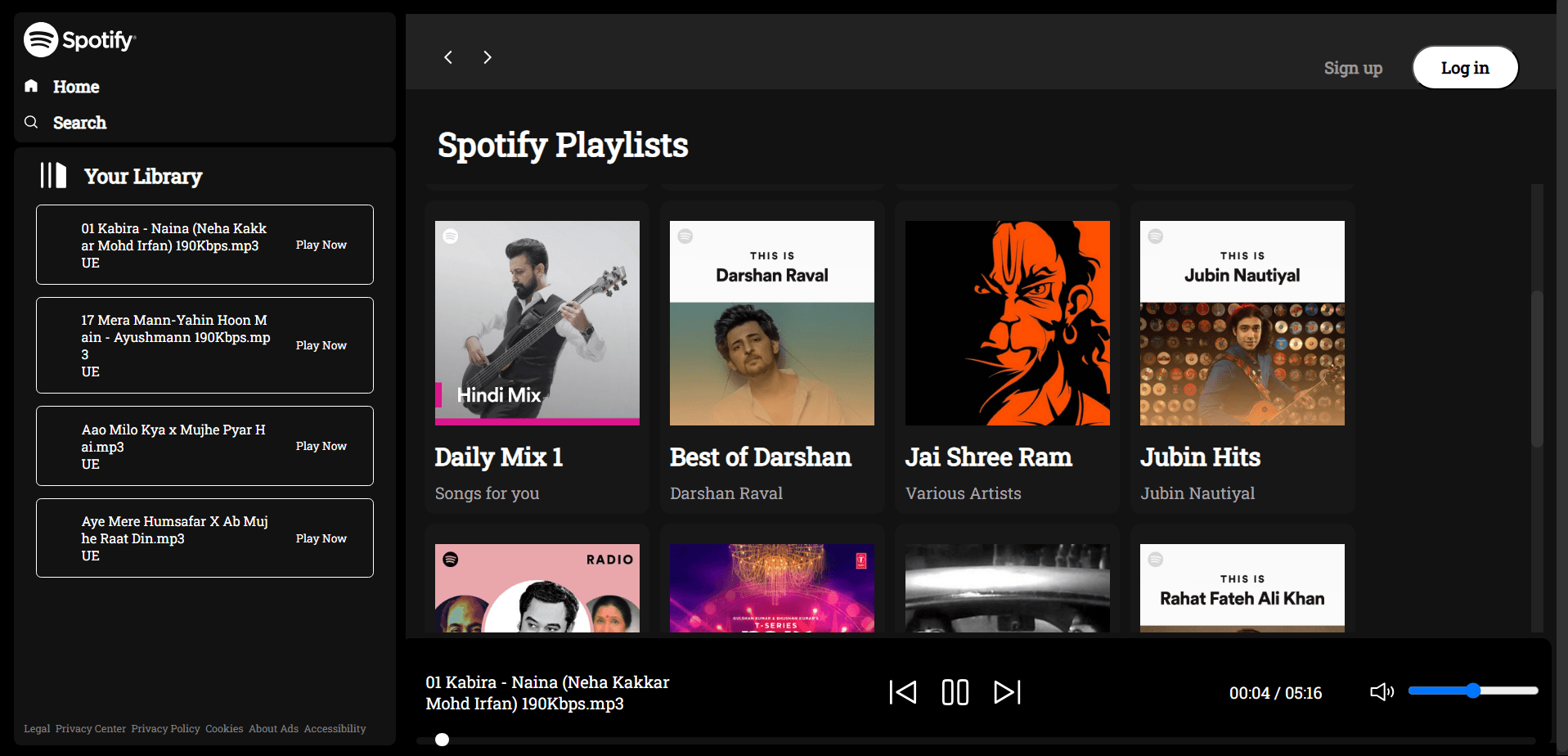Click the Home icon in sidebar
Viewport: 1568px width, 756px height.
click(x=31, y=86)
